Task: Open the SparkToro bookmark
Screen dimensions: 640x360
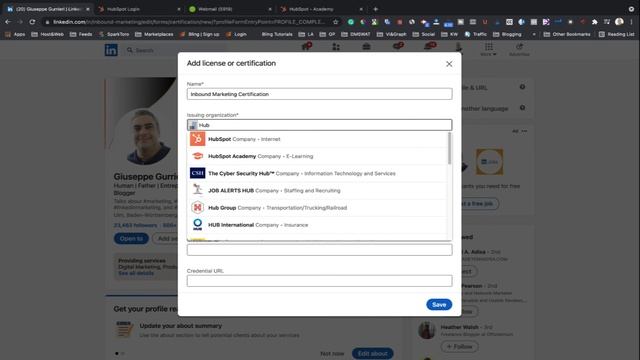Action: [x=114, y=34]
